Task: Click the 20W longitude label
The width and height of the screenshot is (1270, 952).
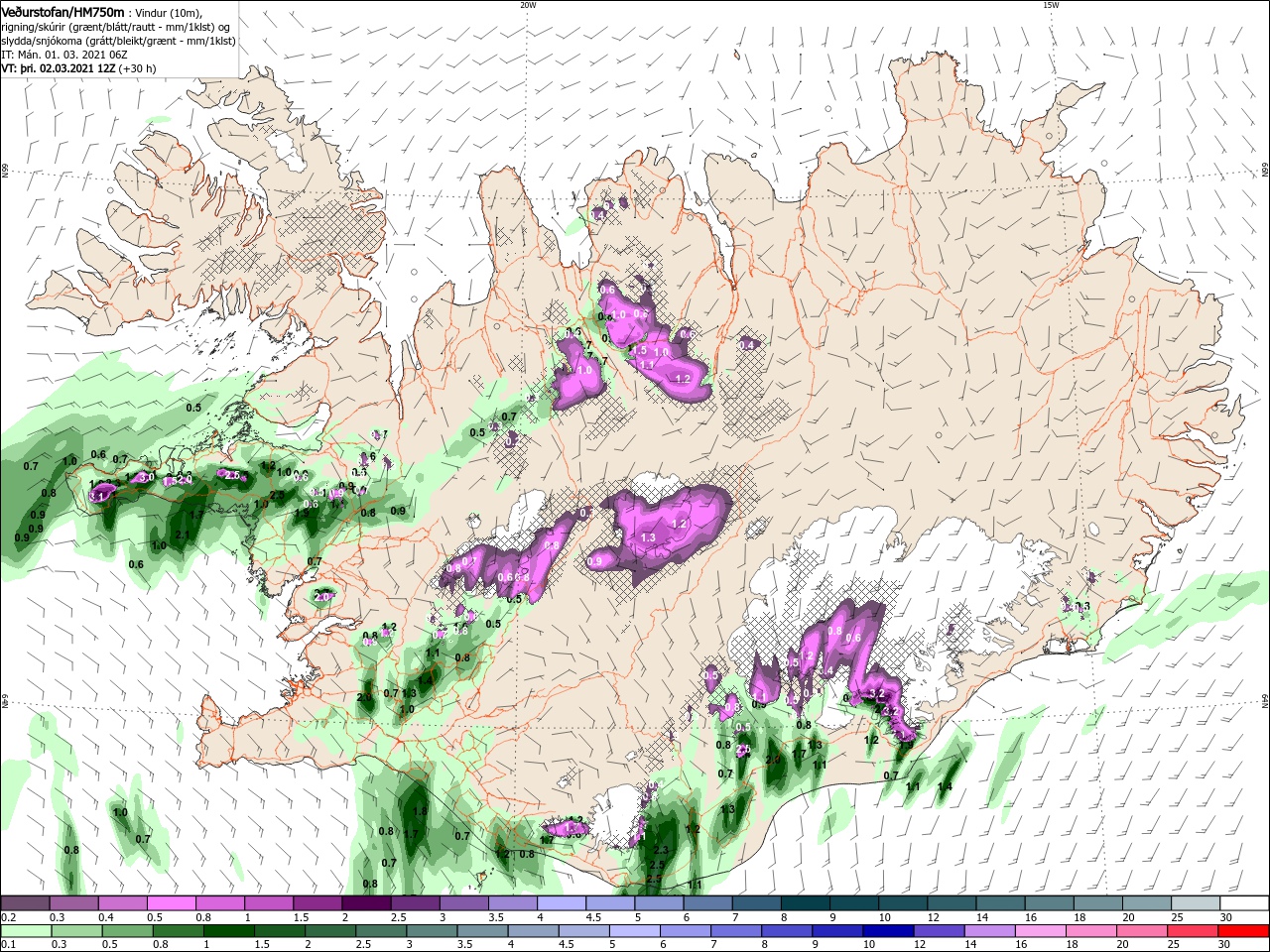Action: 528,4
